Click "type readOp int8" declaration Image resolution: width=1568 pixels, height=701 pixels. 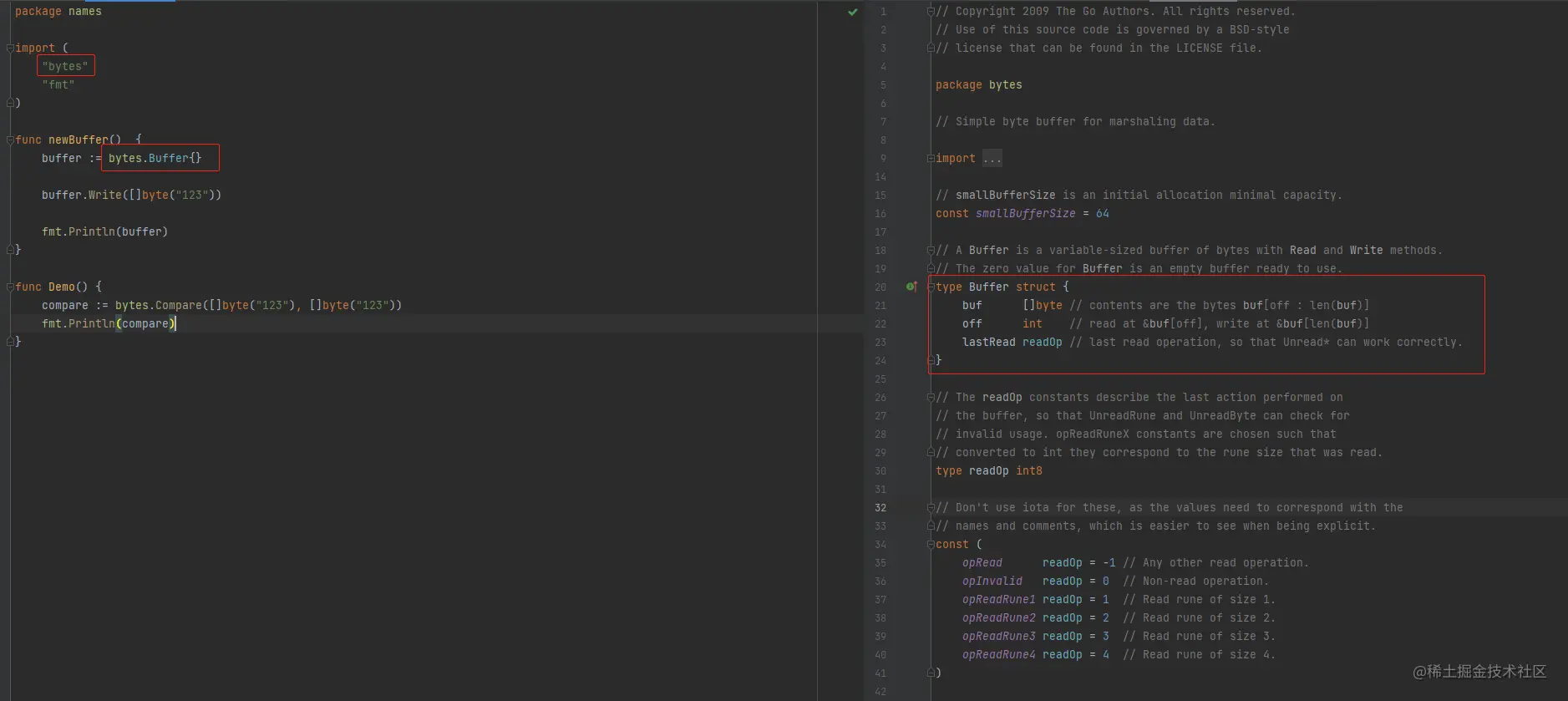coord(989,471)
